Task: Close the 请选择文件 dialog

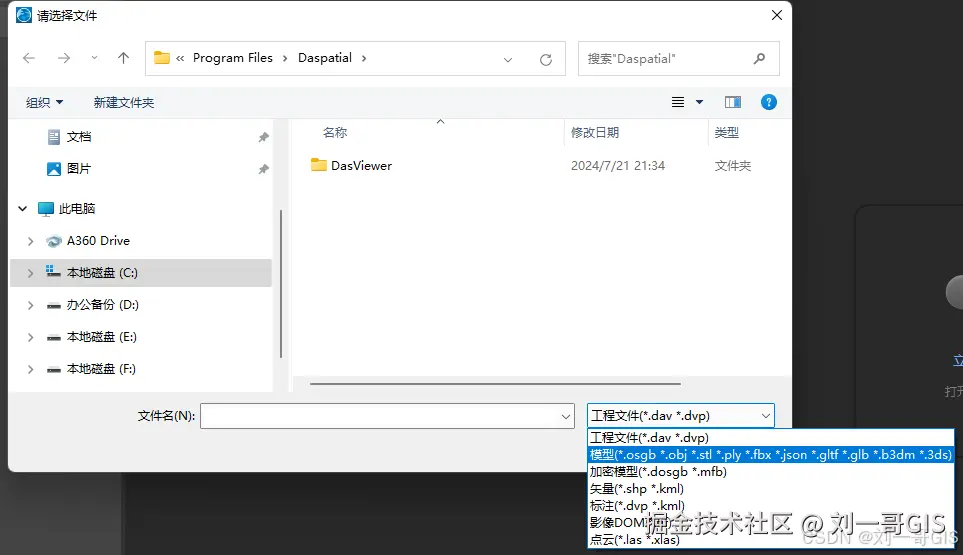Action: tap(777, 15)
